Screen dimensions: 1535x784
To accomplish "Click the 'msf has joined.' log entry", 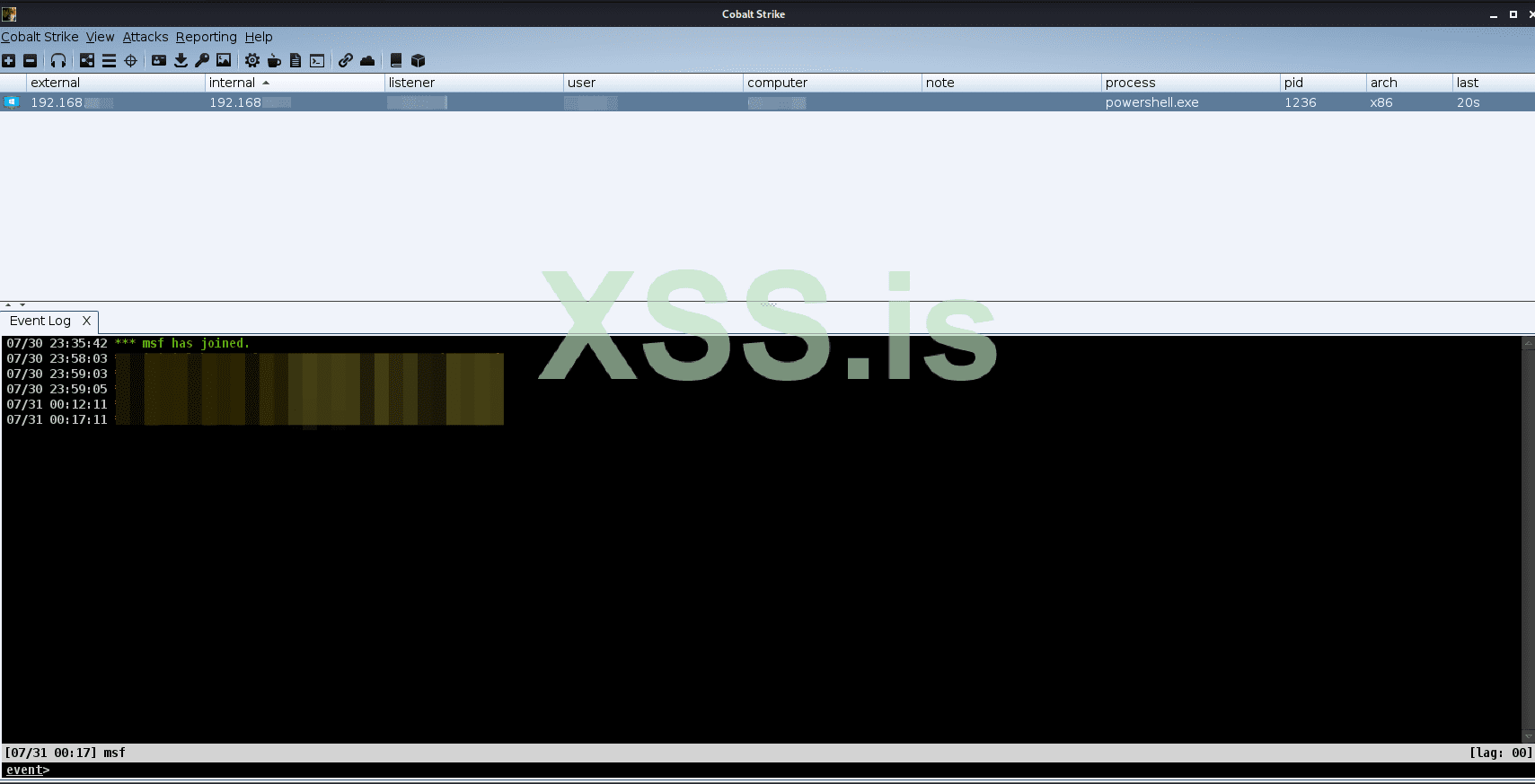I will click(196, 343).
